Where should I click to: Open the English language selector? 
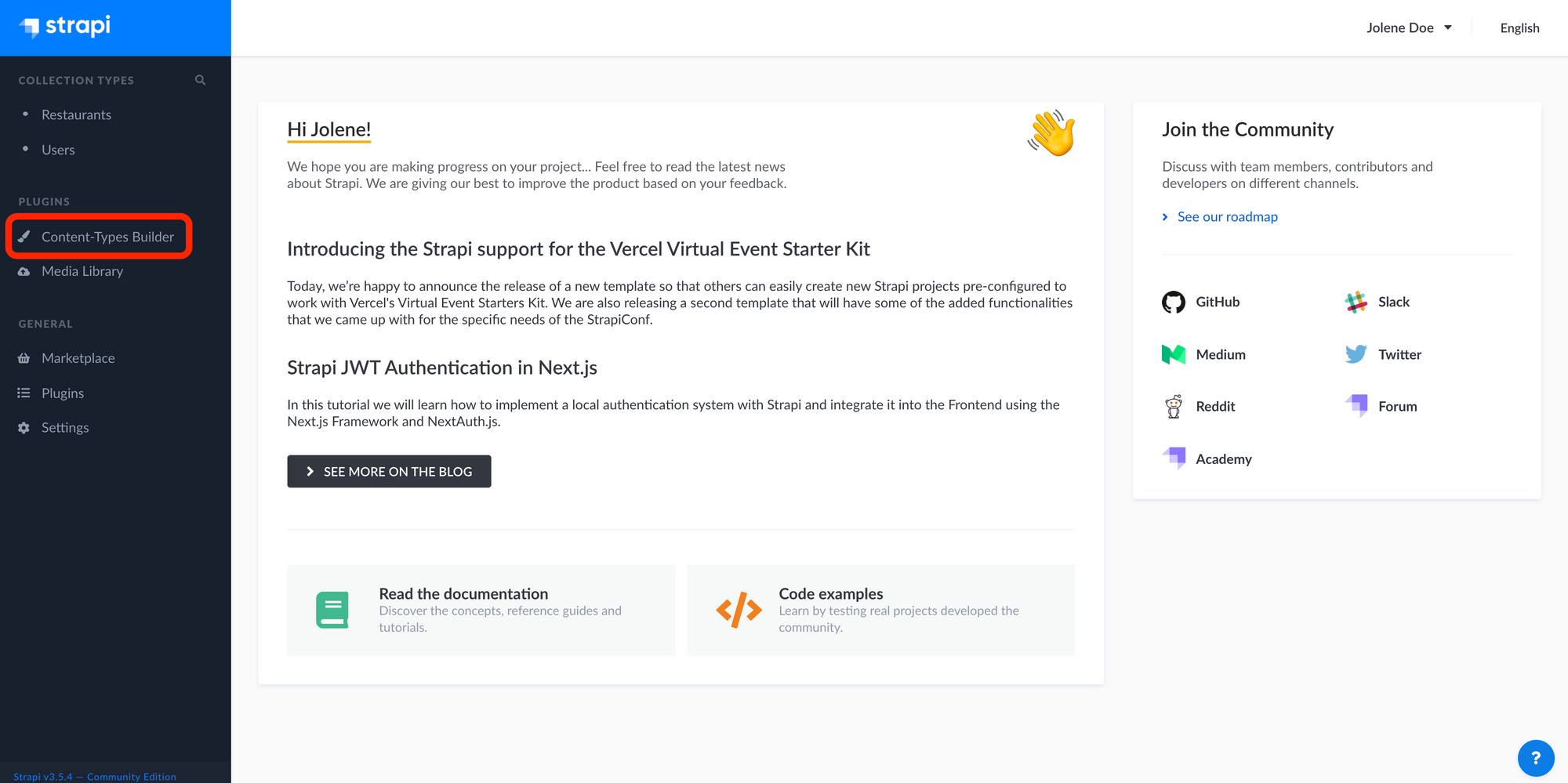coord(1519,27)
